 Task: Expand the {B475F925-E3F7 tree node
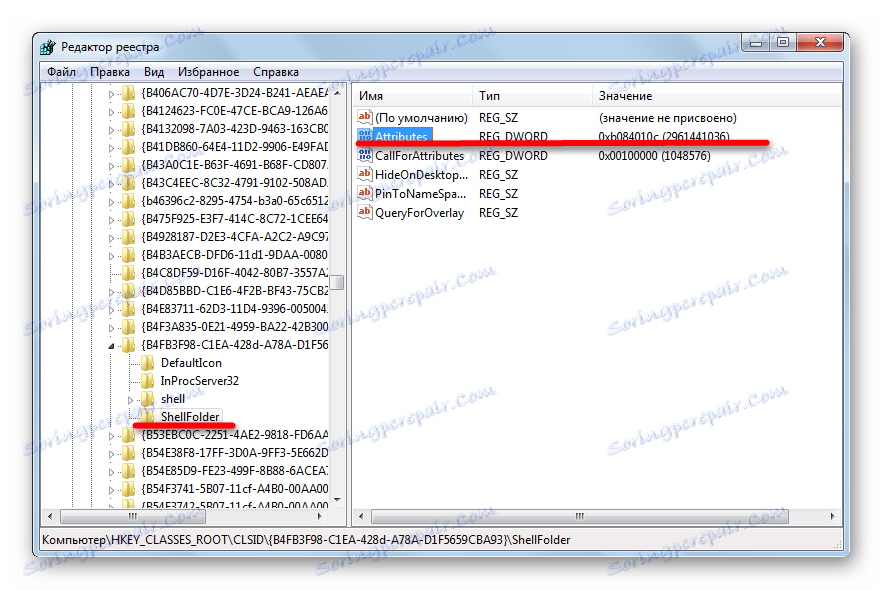pos(111,220)
